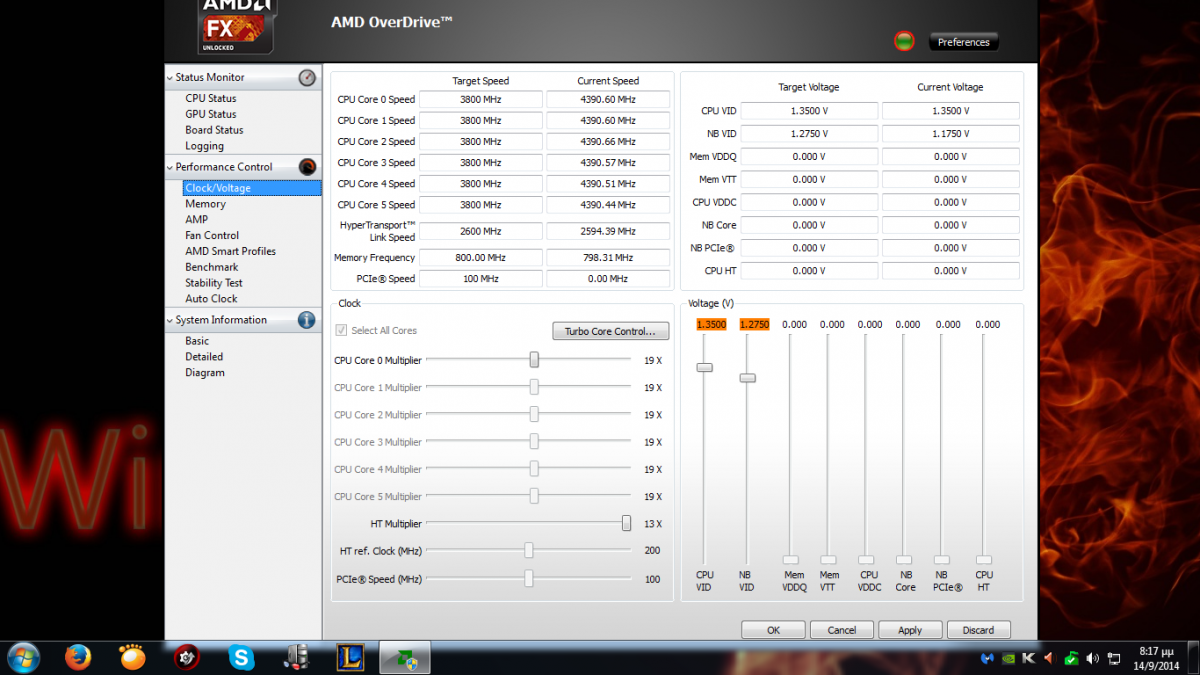Open Skype from the taskbar

[241, 657]
